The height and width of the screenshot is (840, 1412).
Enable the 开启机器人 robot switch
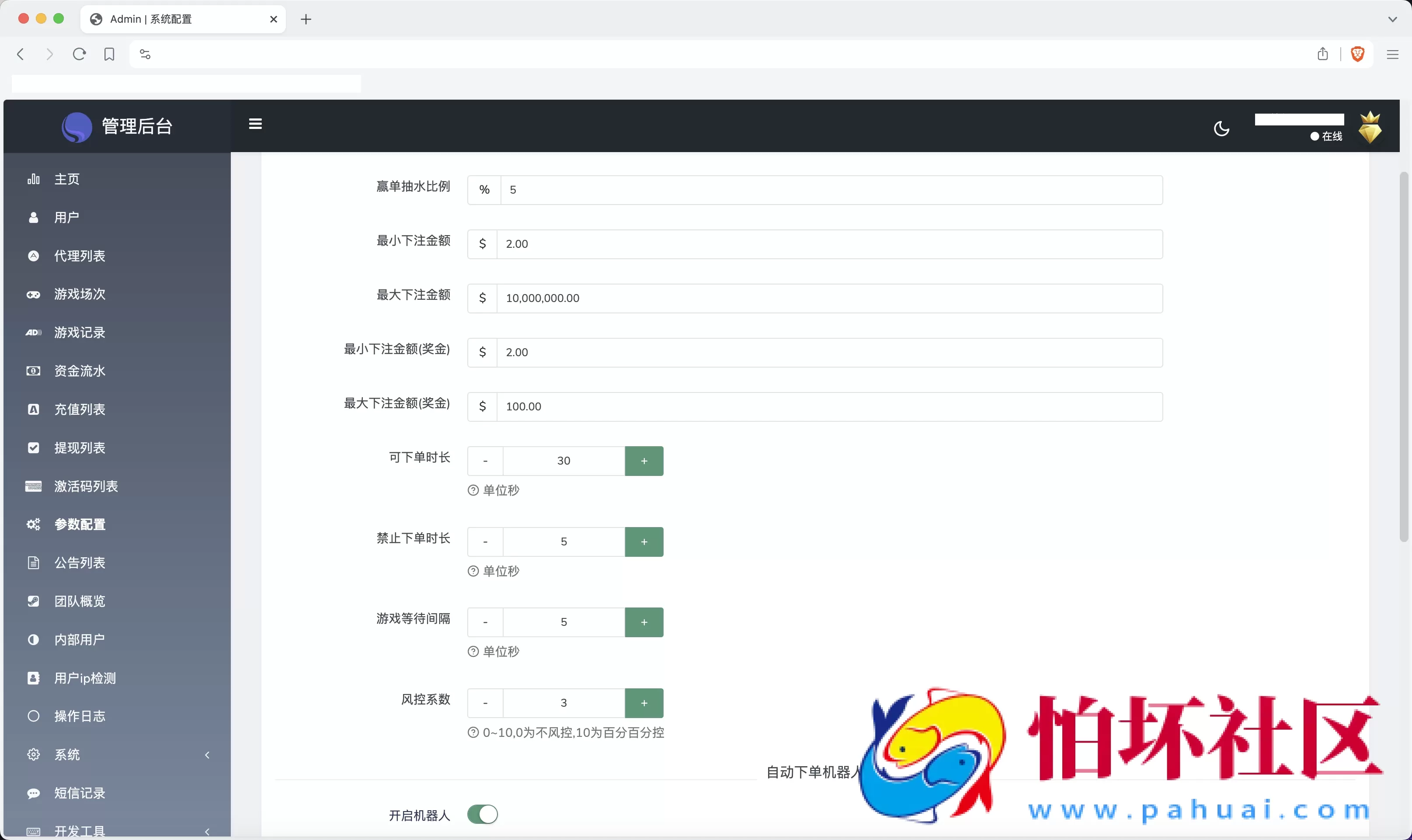coord(482,814)
